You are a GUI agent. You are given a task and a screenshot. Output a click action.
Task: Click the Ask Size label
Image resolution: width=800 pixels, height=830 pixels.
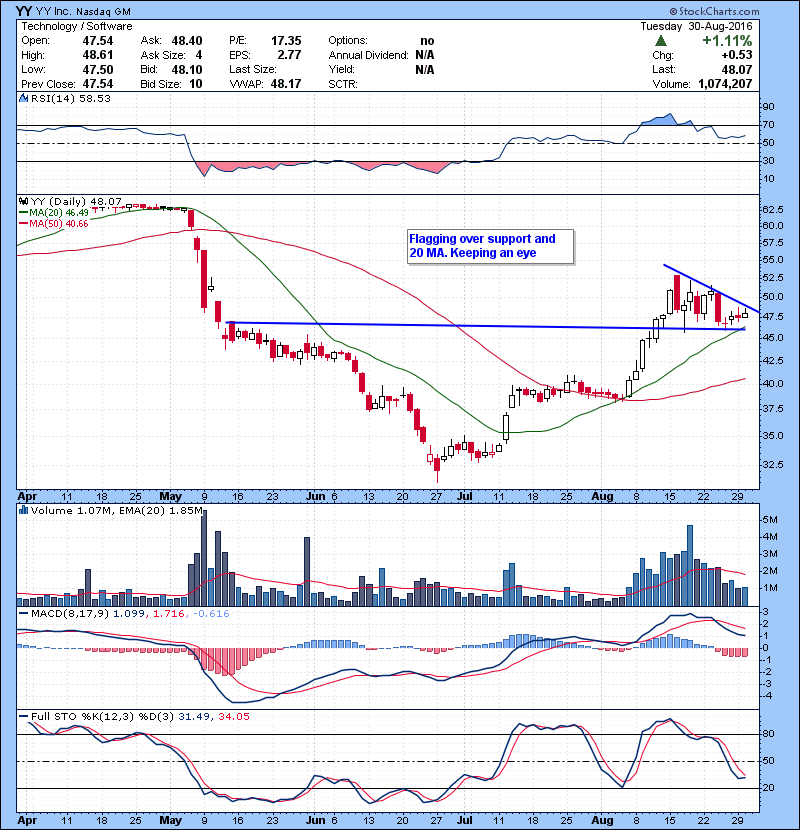click(163, 55)
